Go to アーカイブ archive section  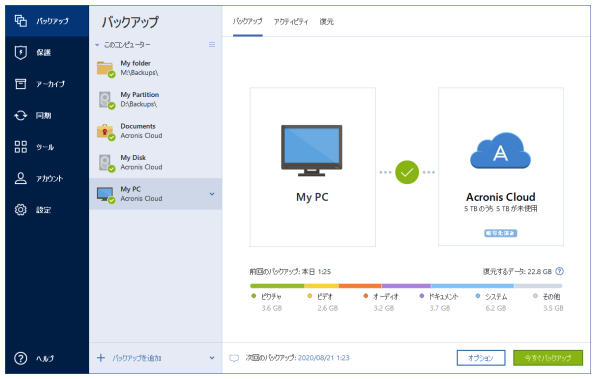[47, 84]
